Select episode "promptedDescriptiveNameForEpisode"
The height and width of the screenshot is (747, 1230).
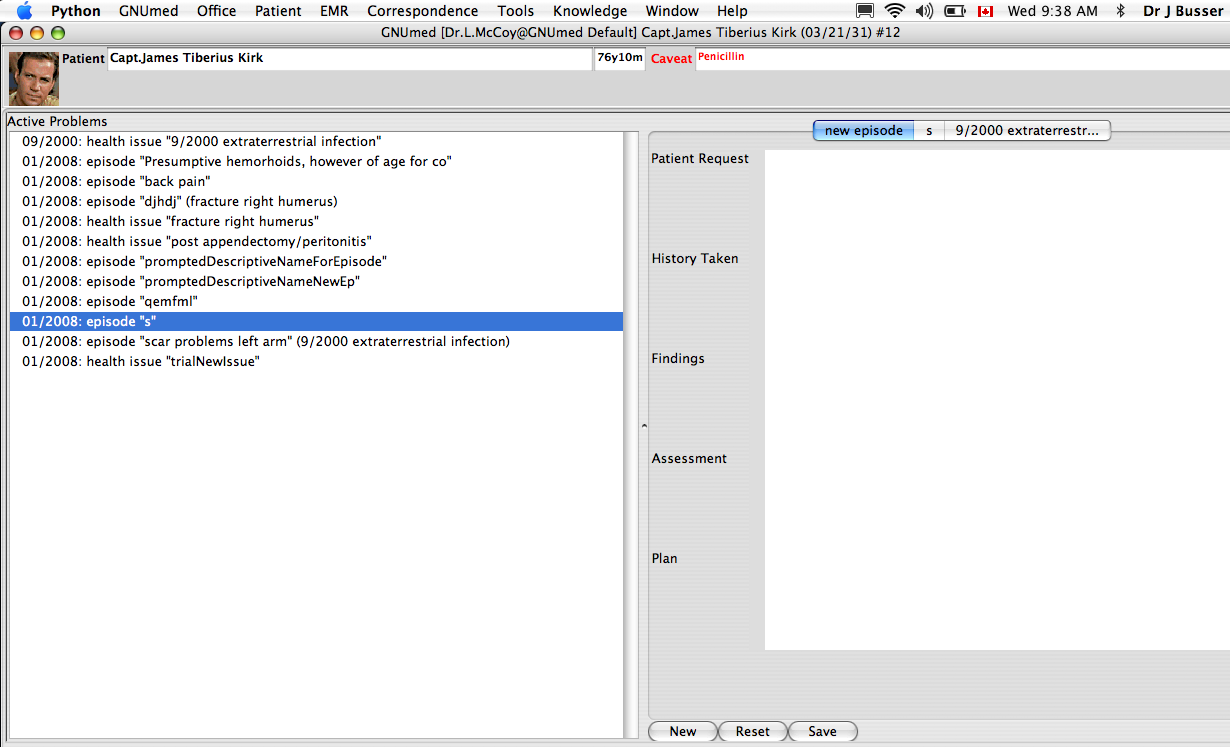pyautogui.click(x=316, y=262)
